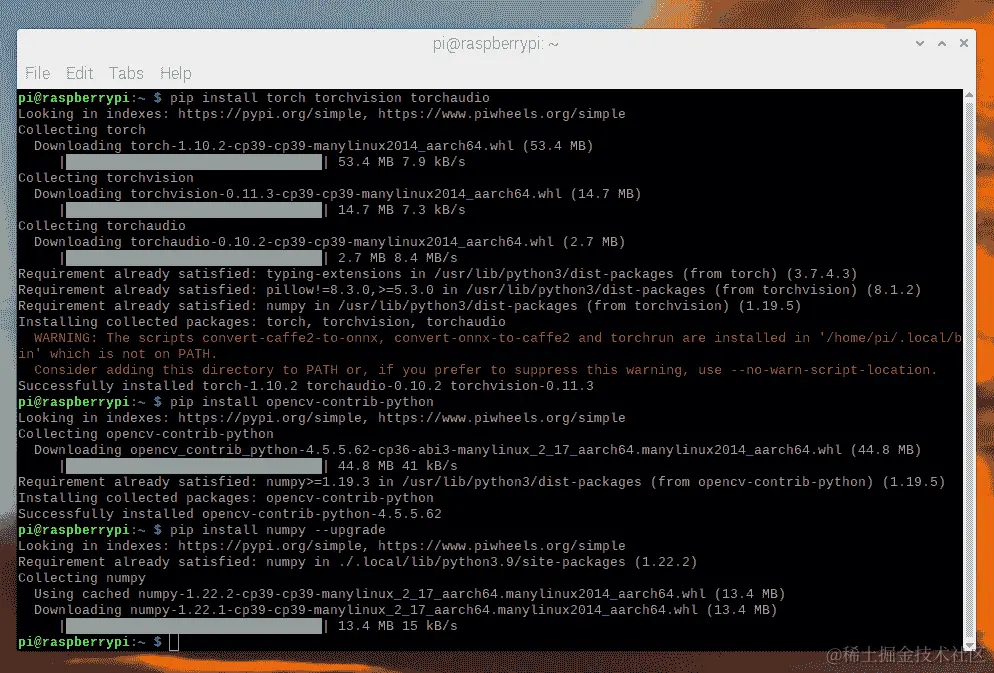994x673 pixels.
Task: Close the terminal window
Action: (964, 43)
